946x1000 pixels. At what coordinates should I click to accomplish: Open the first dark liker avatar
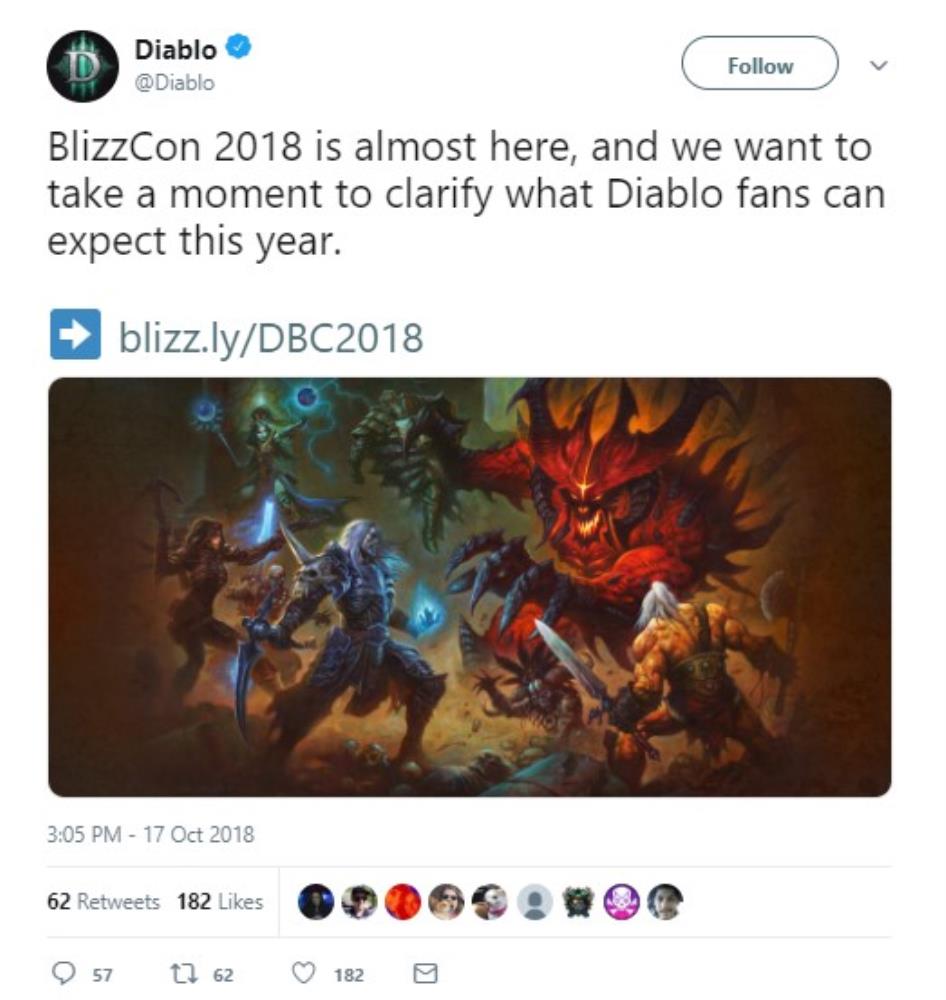[316, 902]
